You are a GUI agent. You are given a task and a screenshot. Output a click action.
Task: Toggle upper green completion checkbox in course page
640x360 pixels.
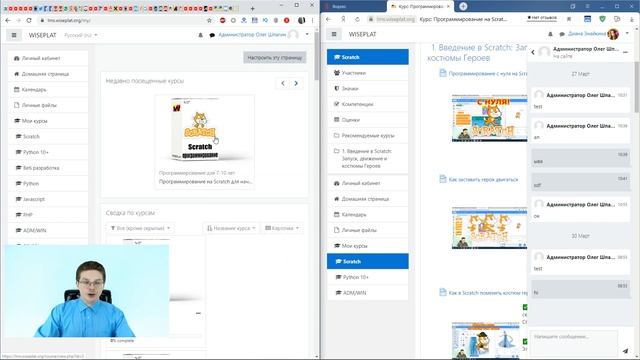(524, 307)
